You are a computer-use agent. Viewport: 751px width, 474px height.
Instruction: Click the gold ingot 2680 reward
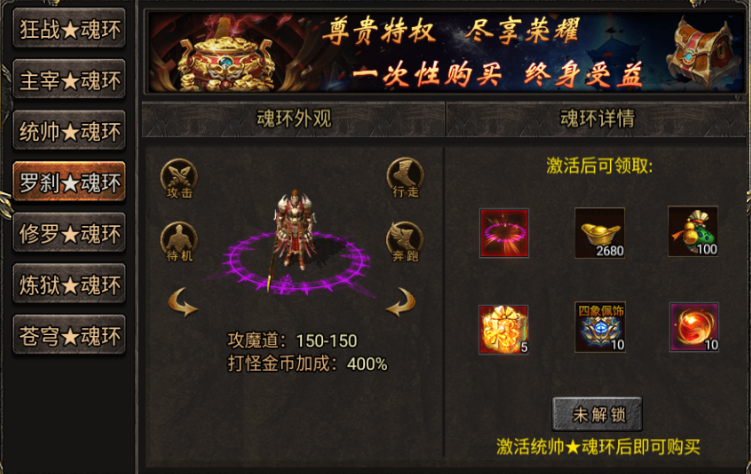600,233
